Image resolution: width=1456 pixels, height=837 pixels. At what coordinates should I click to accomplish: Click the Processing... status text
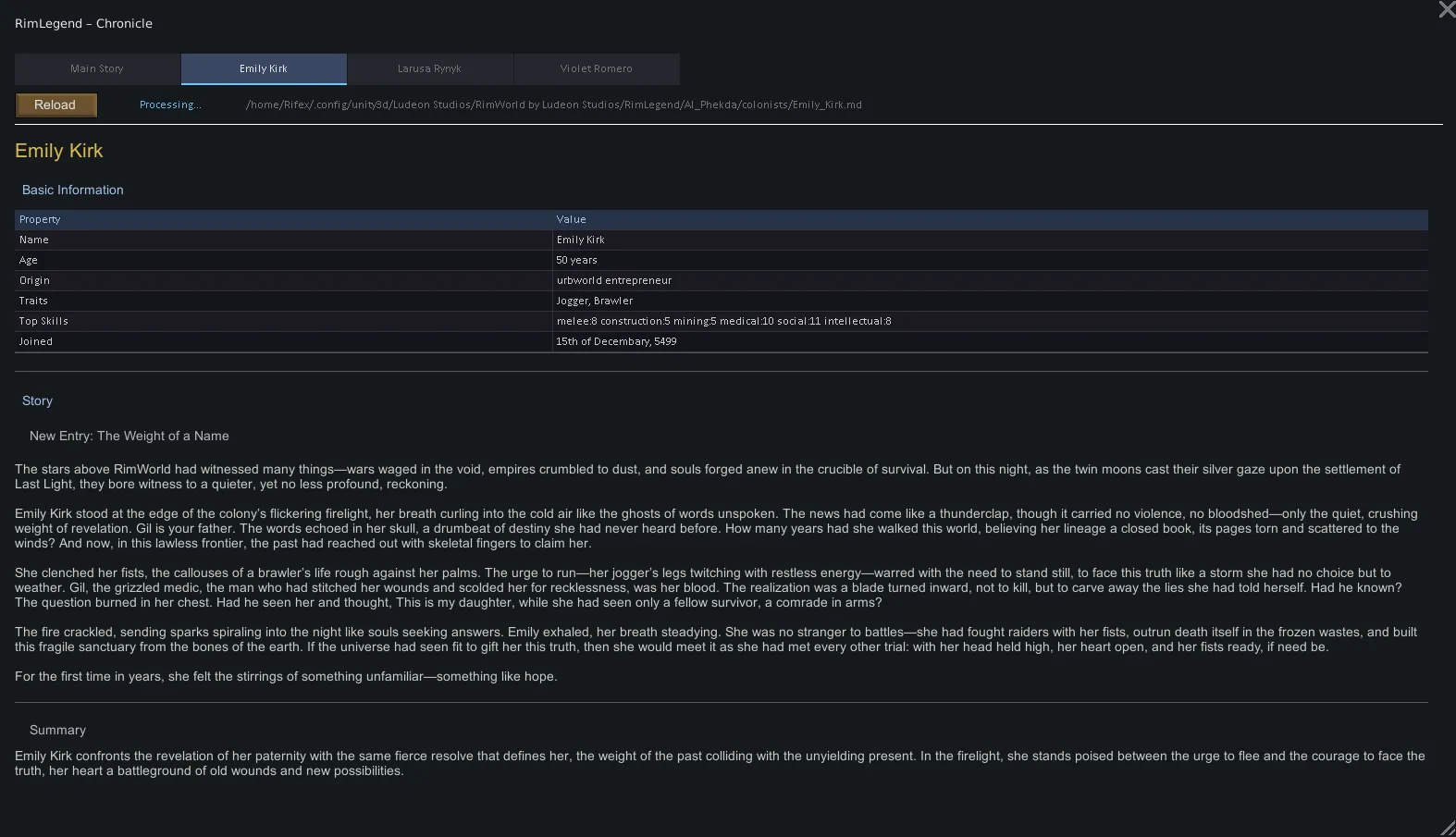170,105
